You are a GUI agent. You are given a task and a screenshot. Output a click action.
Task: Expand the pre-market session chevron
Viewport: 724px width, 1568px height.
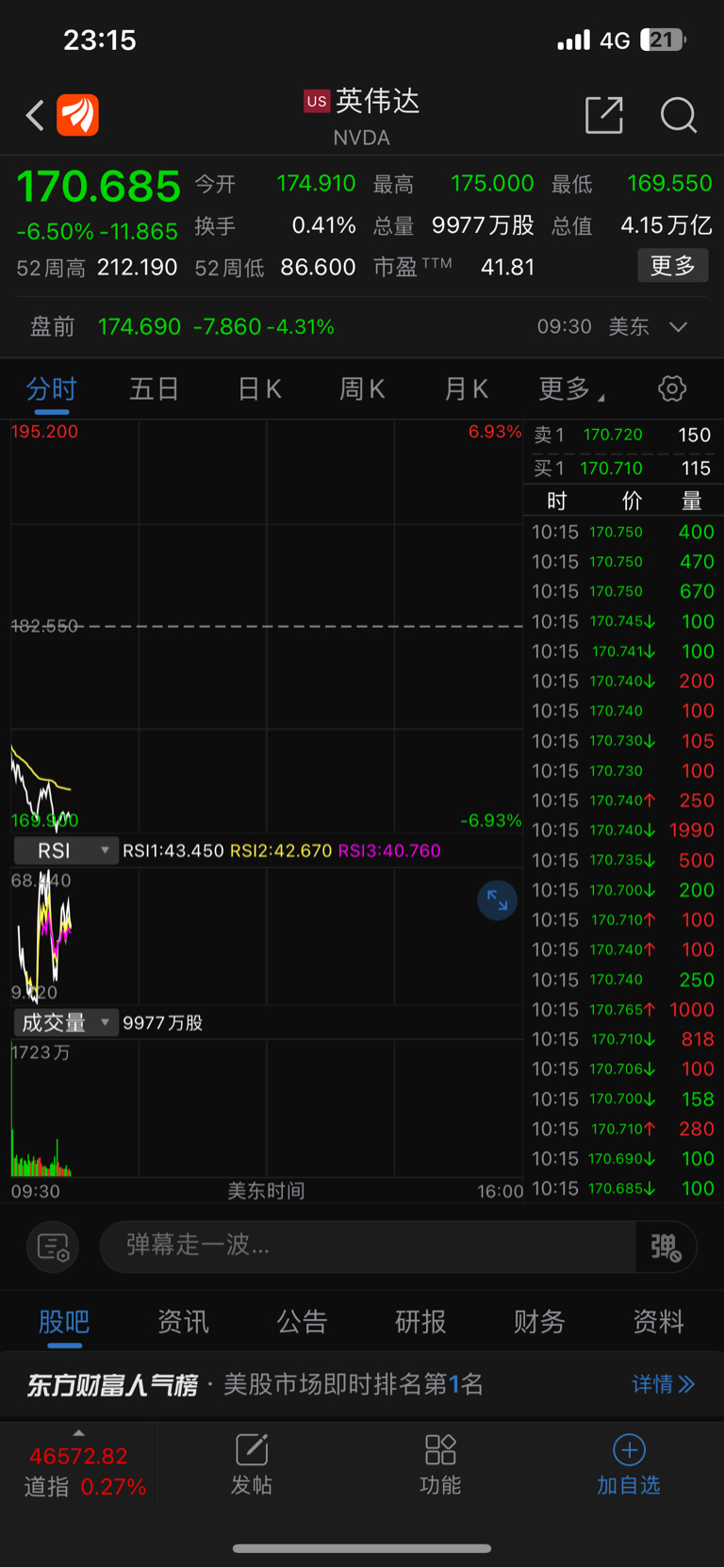[678, 327]
